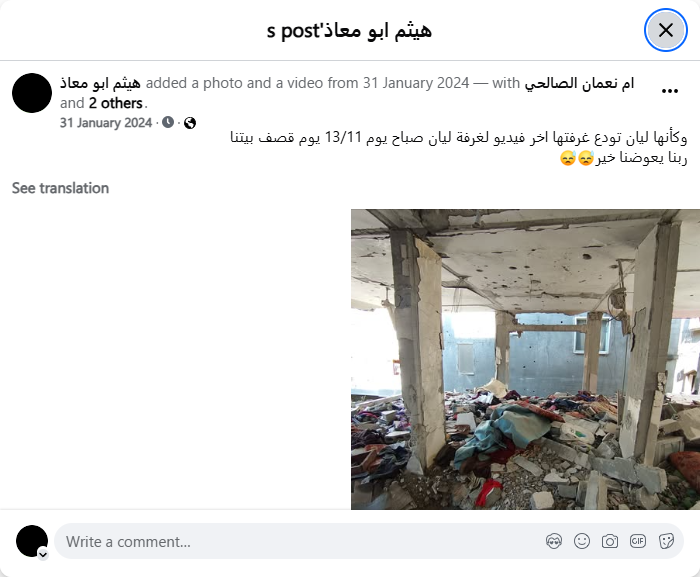Open the three-dot post options menu
Screen dimensions: 700x577
click(670, 91)
